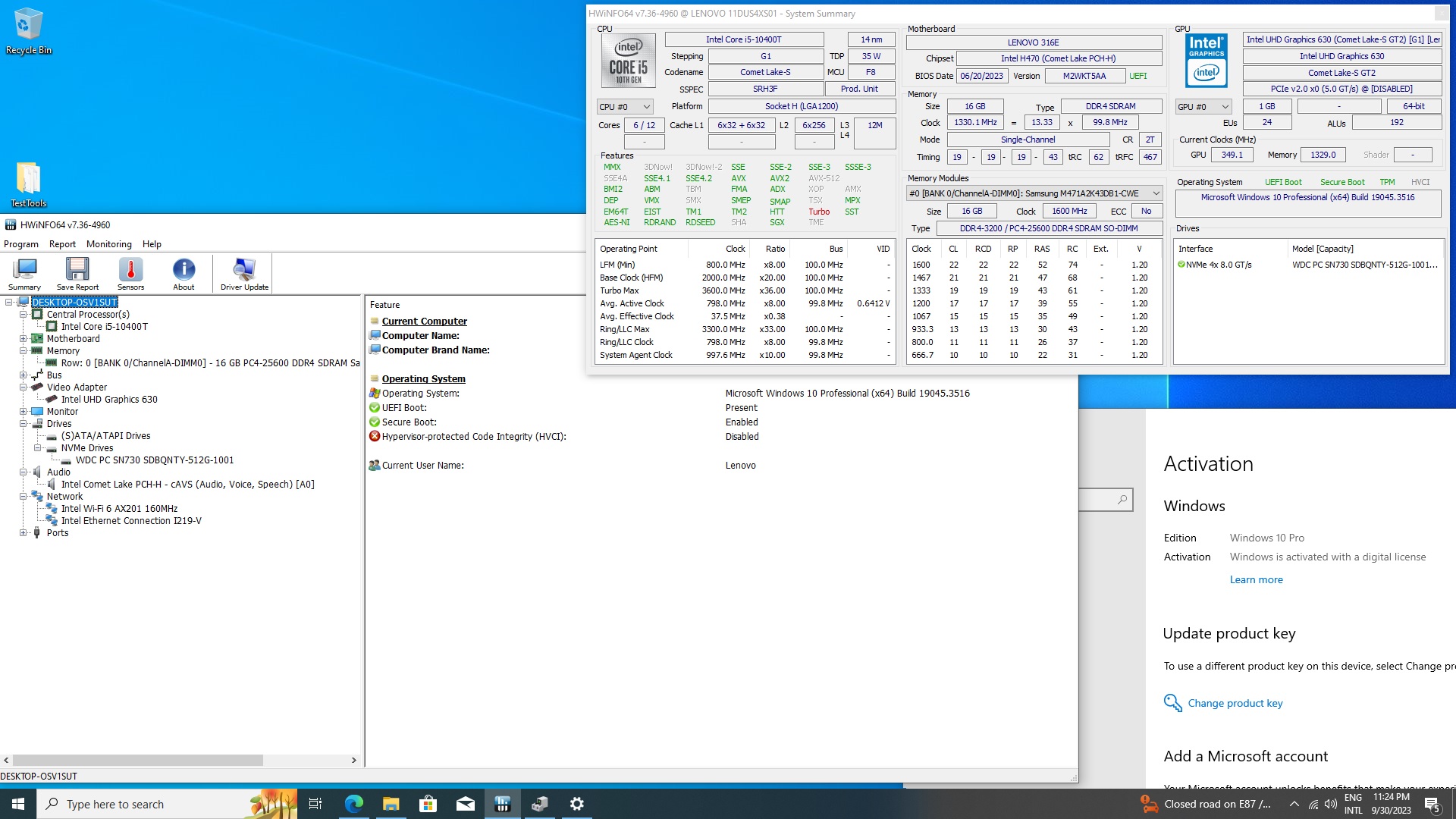Image resolution: width=1456 pixels, height=819 pixels.
Task: Click the Closed road on E87 news widget
Action: pos(1206,804)
